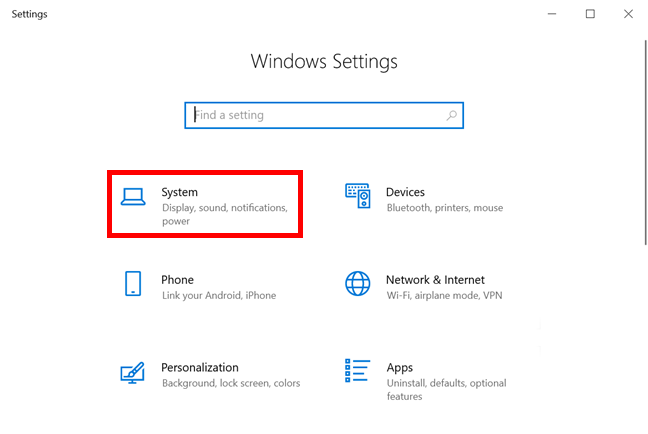Viewport: 648px width, 434px height.
Task: Open the Devices category label
Action: (405, 192)
